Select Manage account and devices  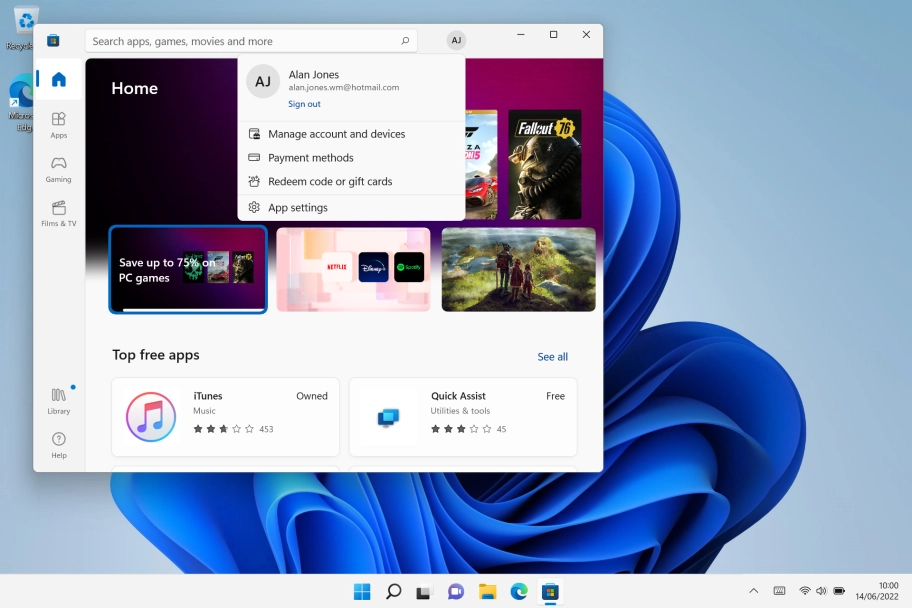coord(336,134)
